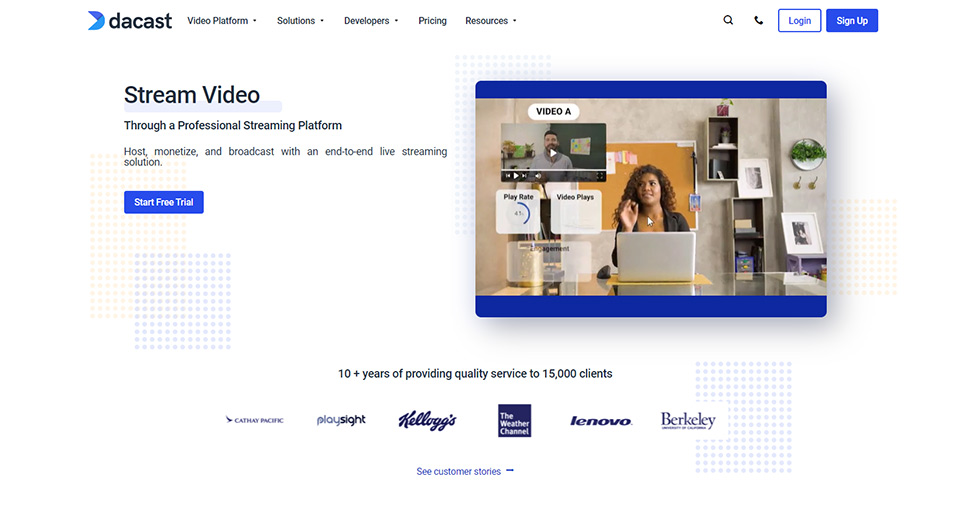Image resolution: width=969 pixels, height=518 pixels.
Task: Click the volume icon in the mini player
Action: 537,176
